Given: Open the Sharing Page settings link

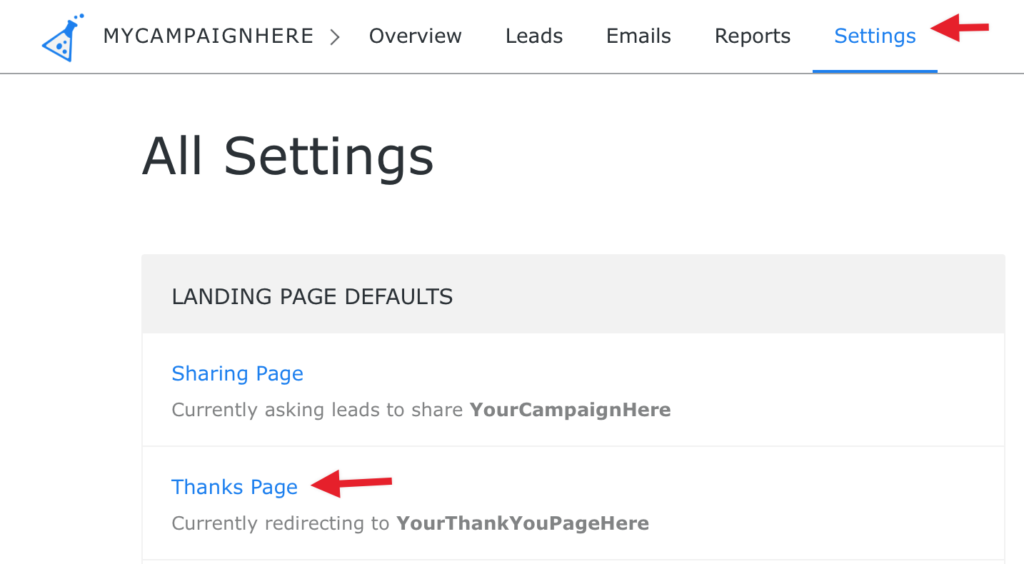Looking at the screenshot, I should click(x=237, y=373).
